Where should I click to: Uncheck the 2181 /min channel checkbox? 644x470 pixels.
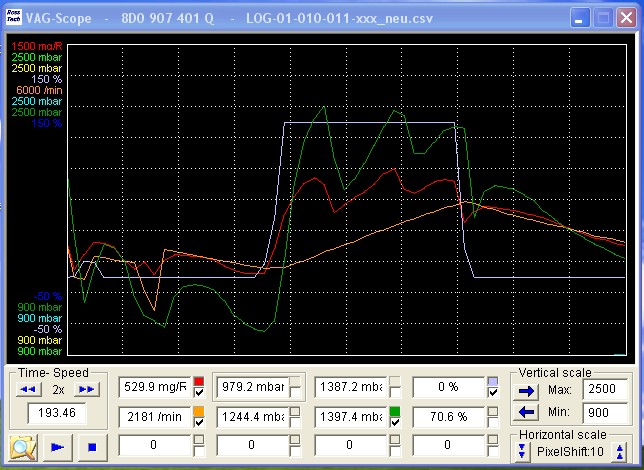click(x=199, y=422)
